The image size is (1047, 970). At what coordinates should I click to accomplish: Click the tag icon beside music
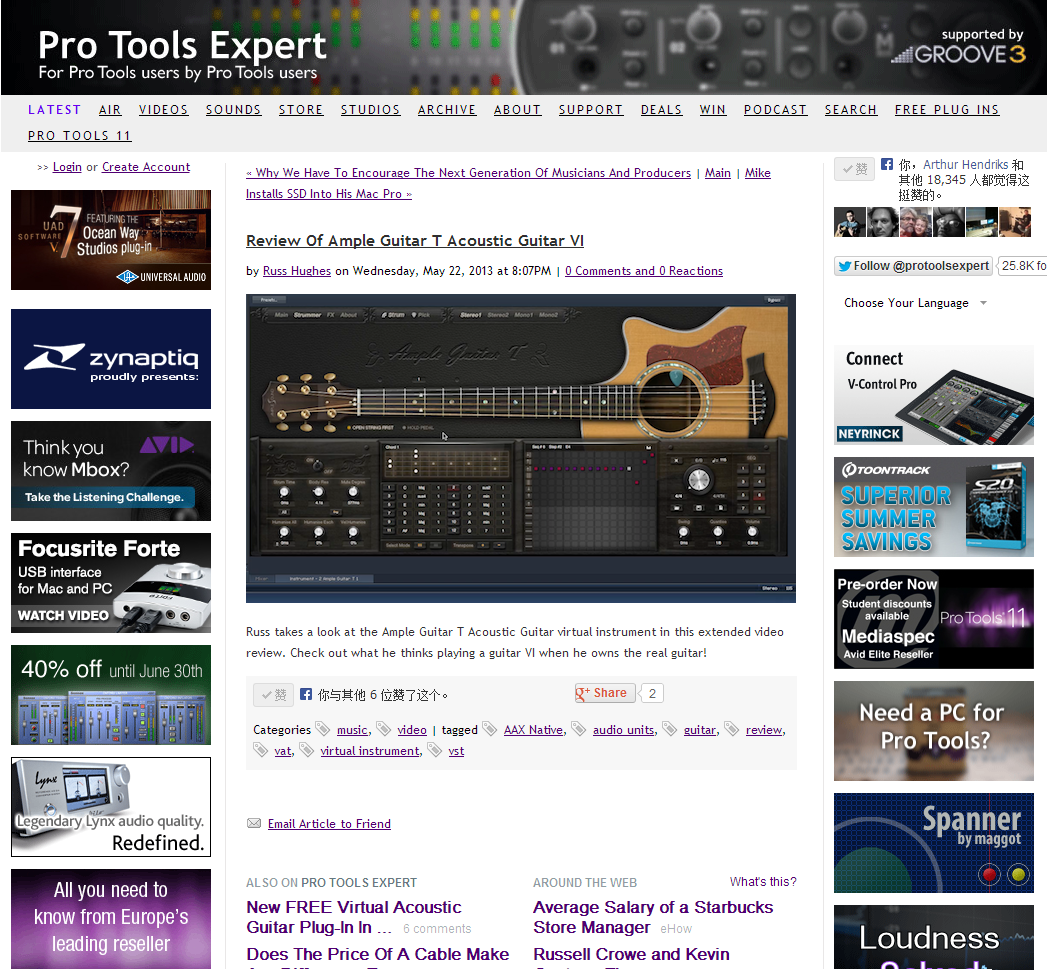[323, 728]
